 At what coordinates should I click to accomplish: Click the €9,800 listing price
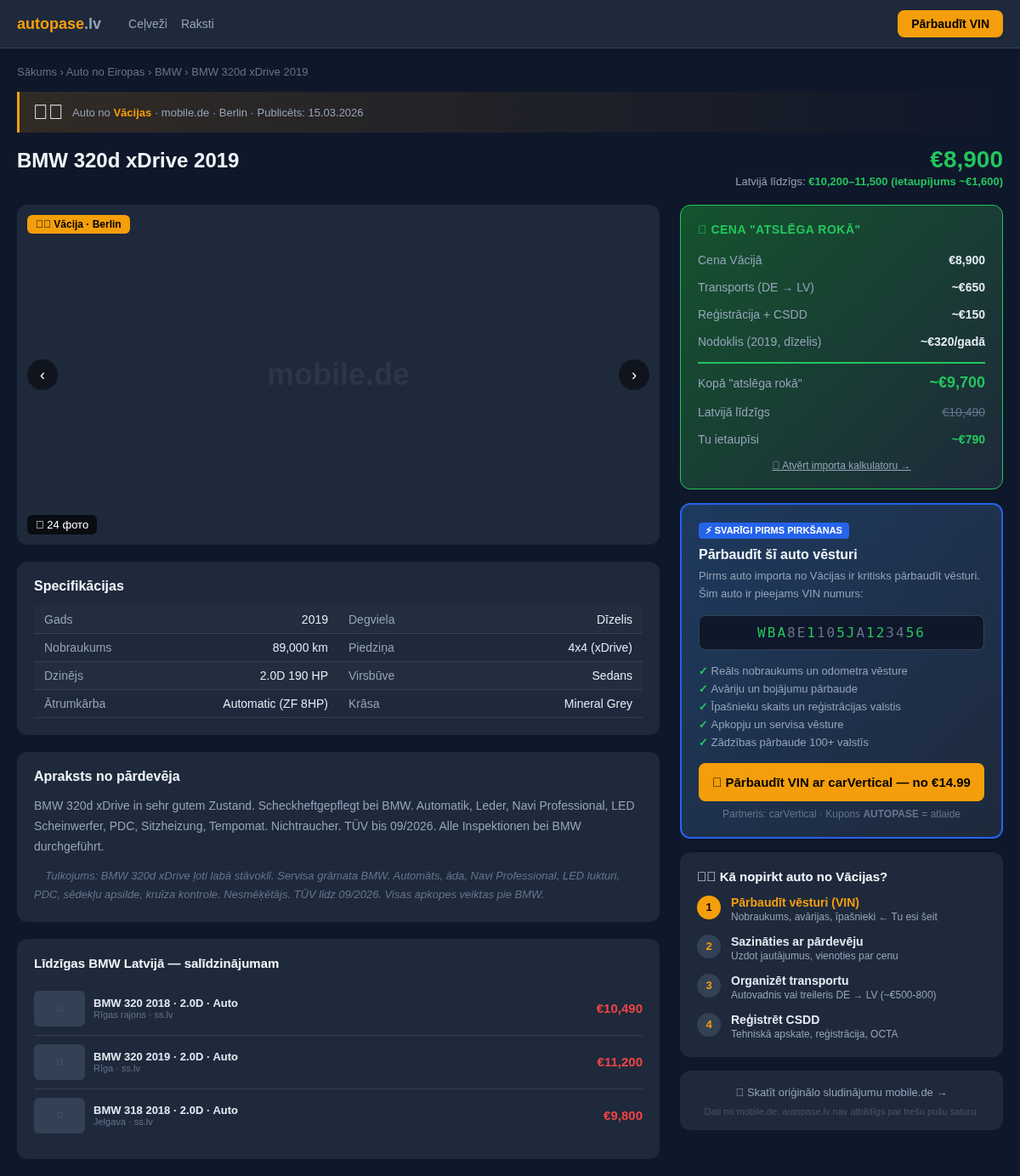click(x=623, y=1116)
